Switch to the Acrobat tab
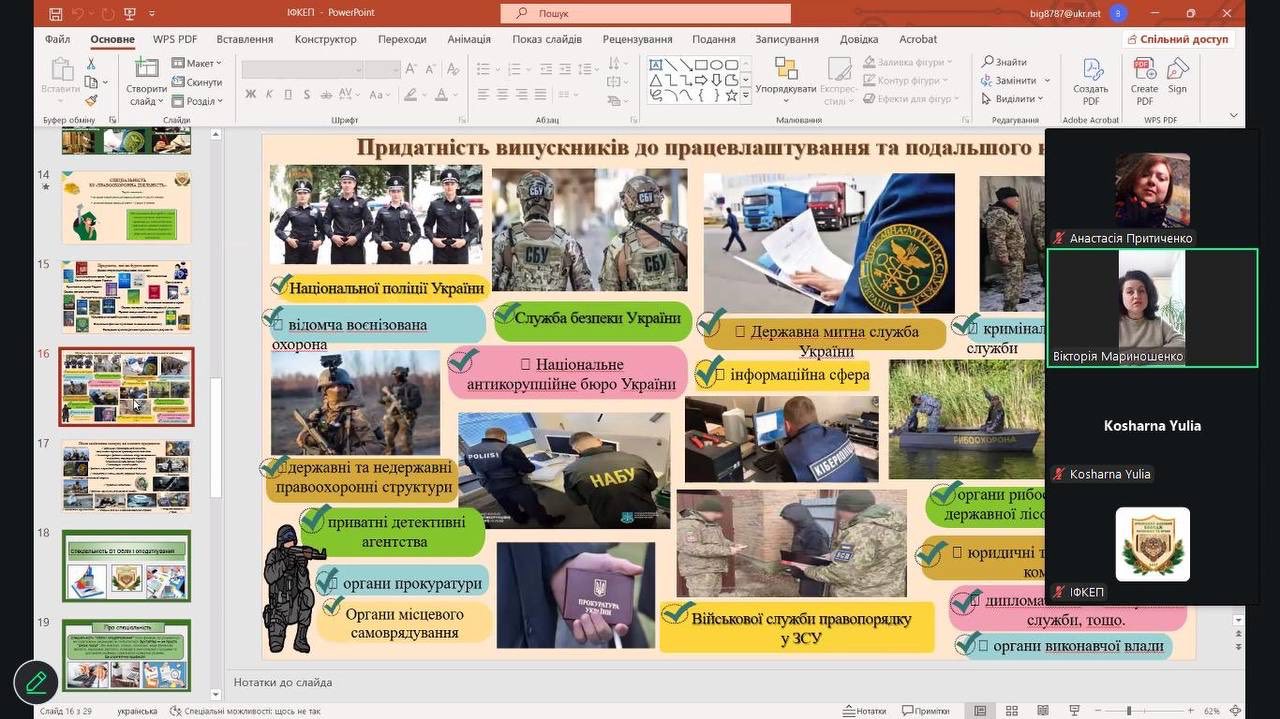Image resolution: width=1280 pixels, height=719 pixels. [918, 39]
